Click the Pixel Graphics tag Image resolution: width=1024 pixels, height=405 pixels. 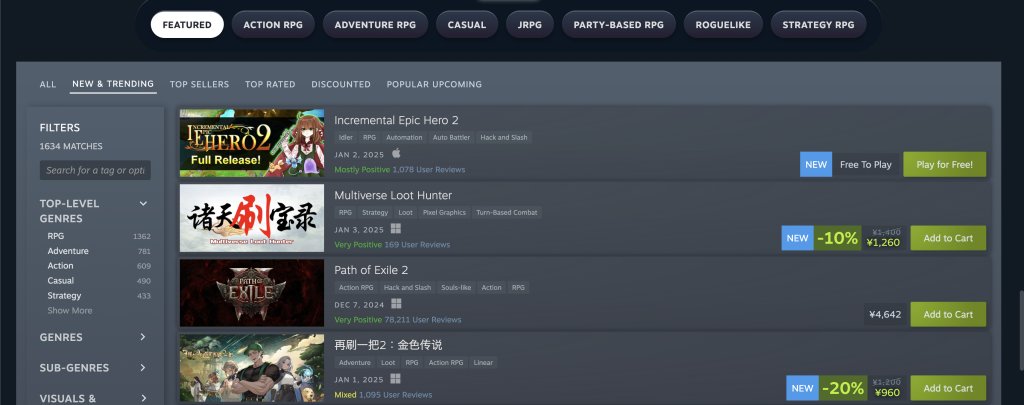click(444, 213)
